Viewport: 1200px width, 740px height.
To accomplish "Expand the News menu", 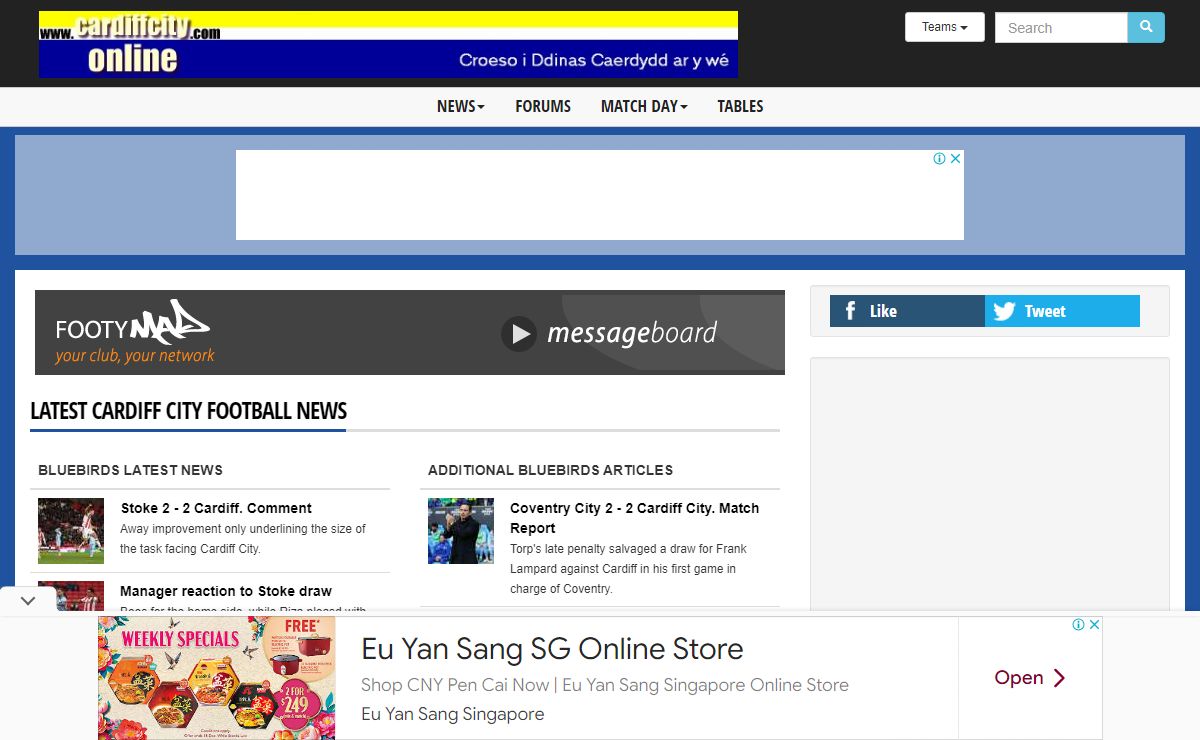I will [460, 106].
